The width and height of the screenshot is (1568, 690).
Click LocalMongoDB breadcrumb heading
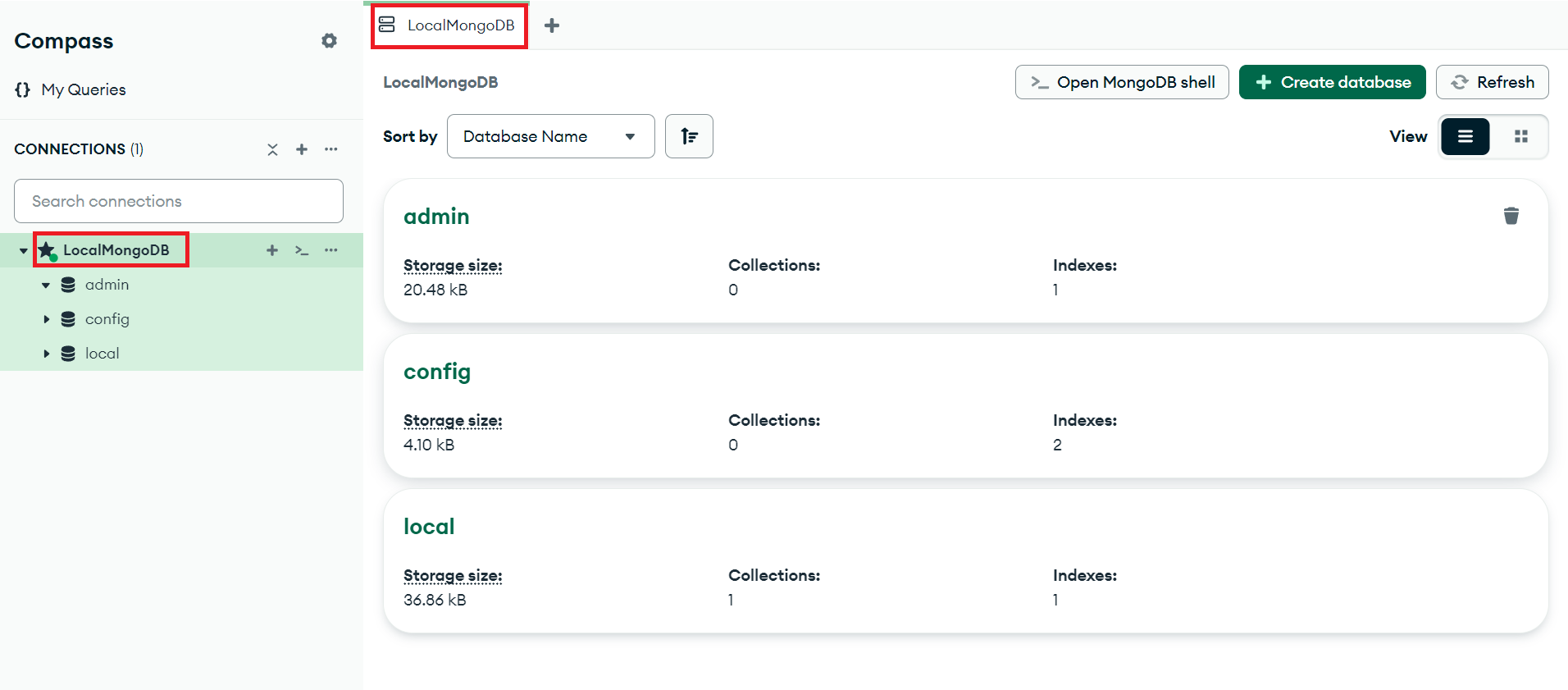coord(440,82)
